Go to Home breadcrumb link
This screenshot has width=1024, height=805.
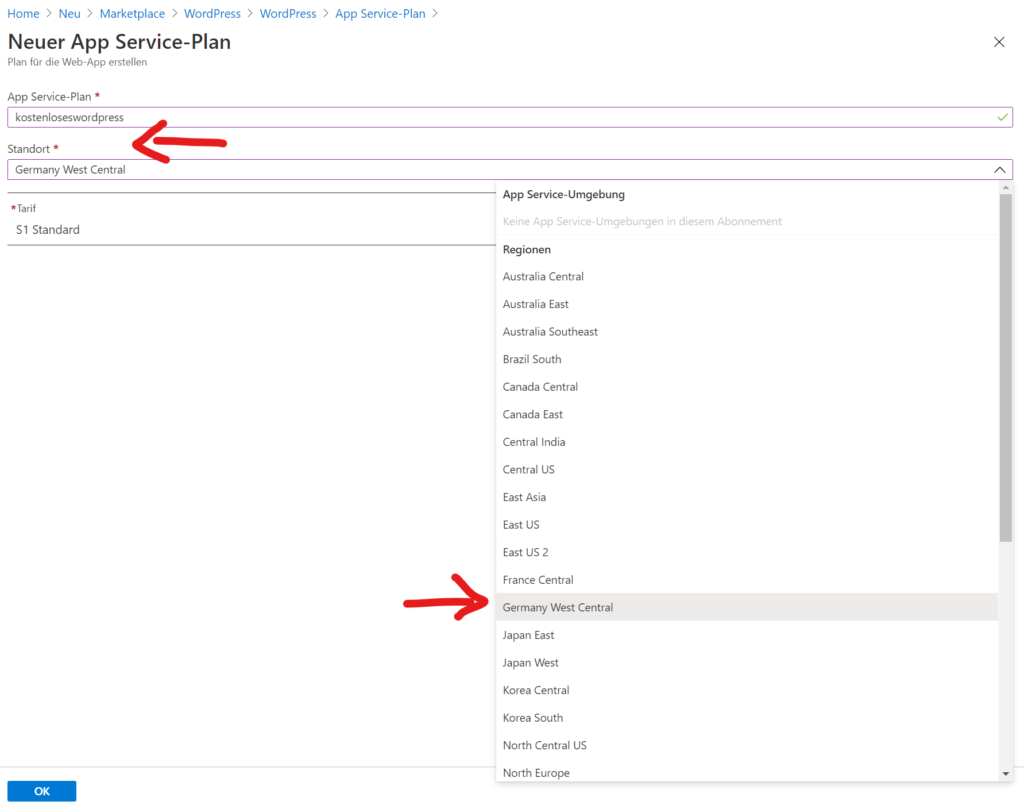click(24, 14)
